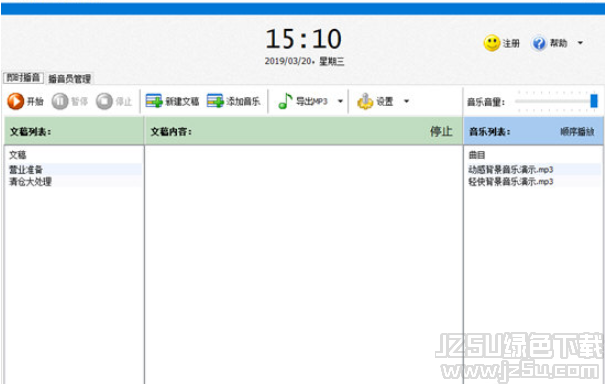Viewport: 605px width, 384px height.
Task: Click the New Script (新建文稿) icon
Action: 154,101
